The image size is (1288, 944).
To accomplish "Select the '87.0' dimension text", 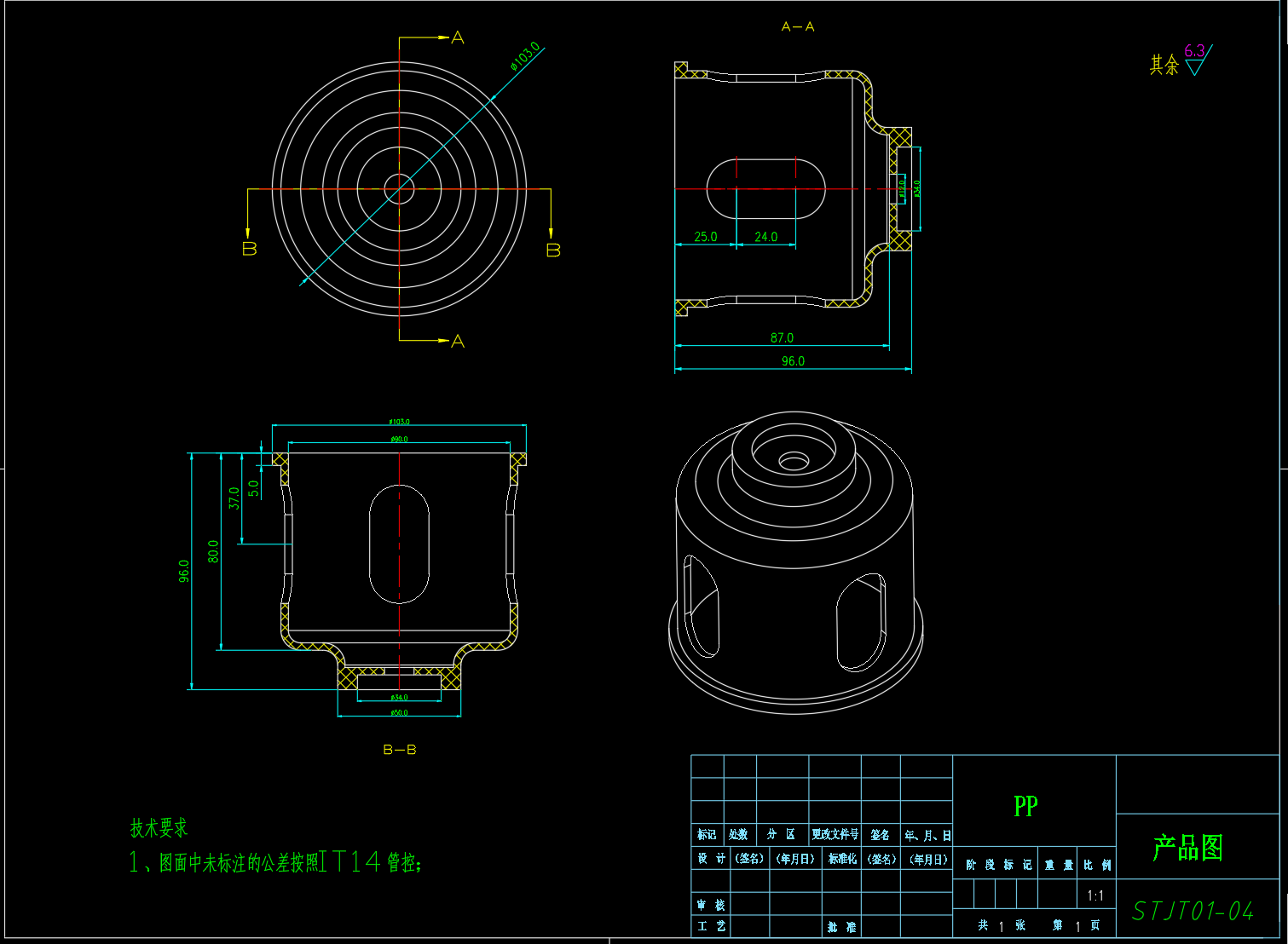I will click(x=782, y=338).
